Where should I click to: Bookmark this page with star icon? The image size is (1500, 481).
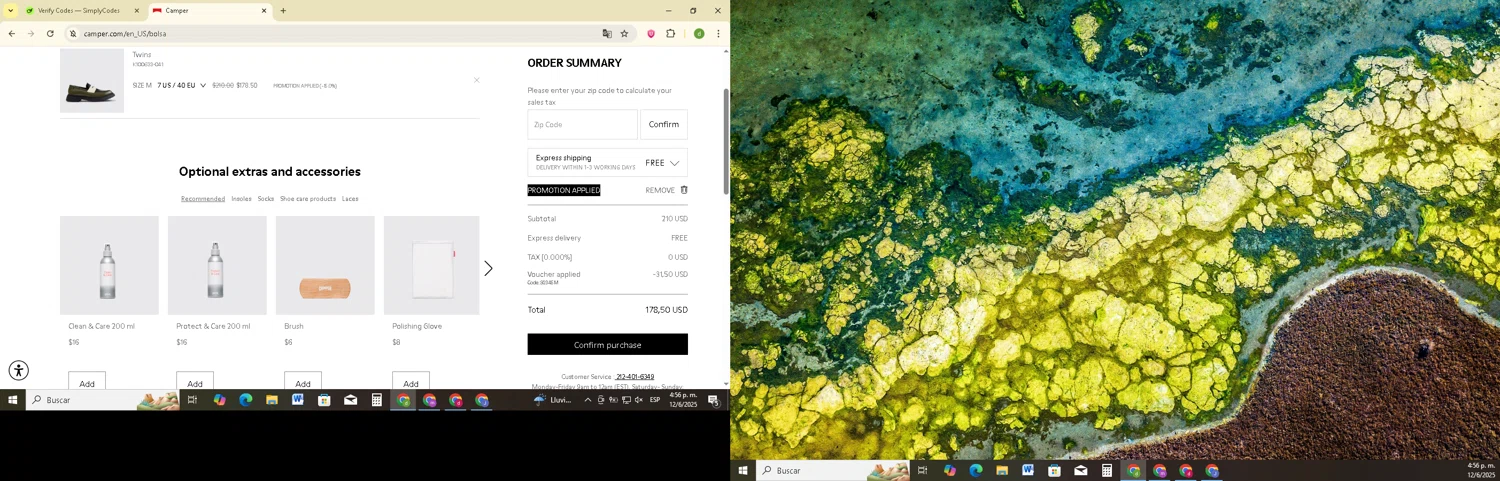coord(625,33)
